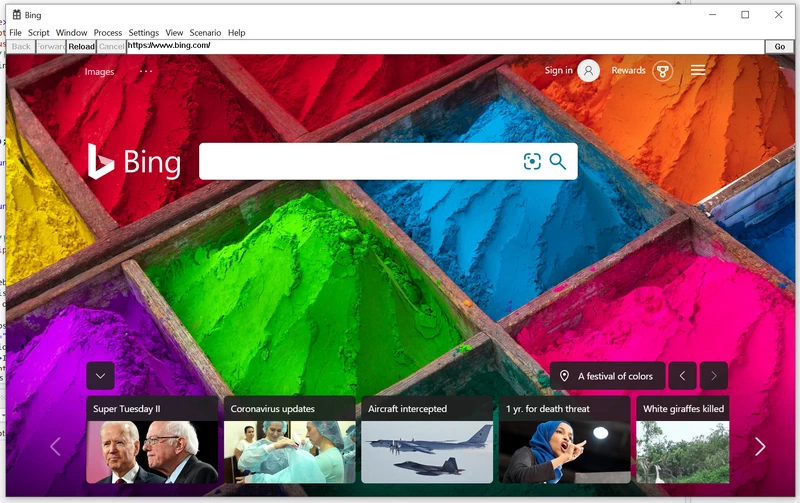Open the Scenario menu
800x503 pixels.
click(x=205, y=33)
